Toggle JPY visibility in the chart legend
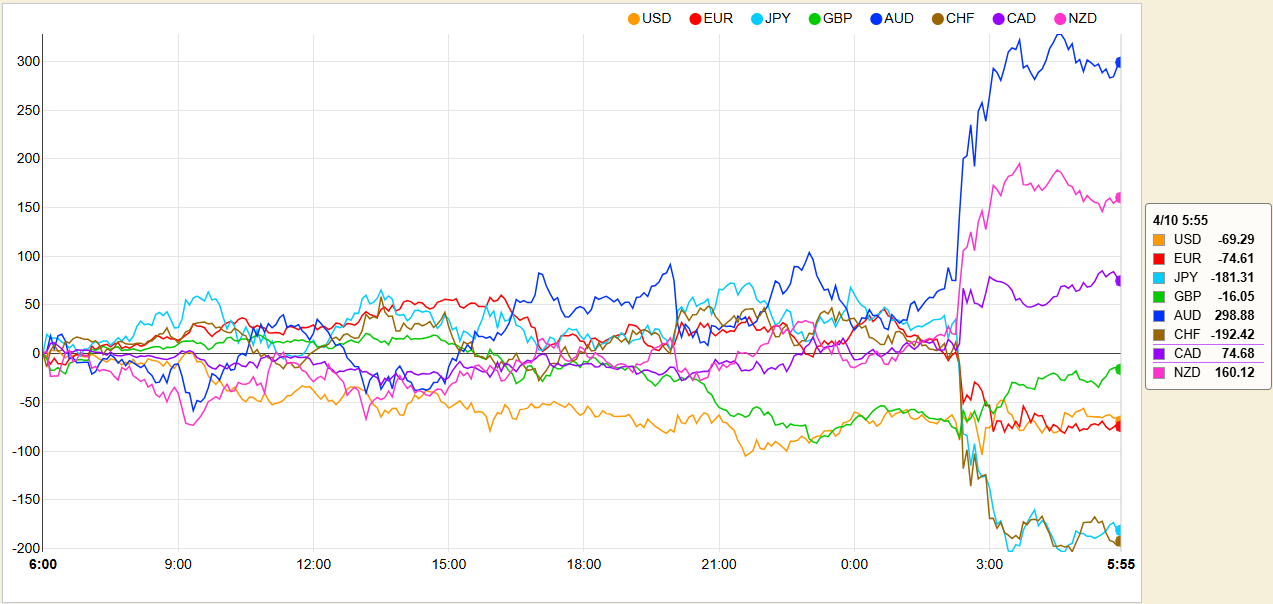1273x604 pixels. (x=771, y=18)
